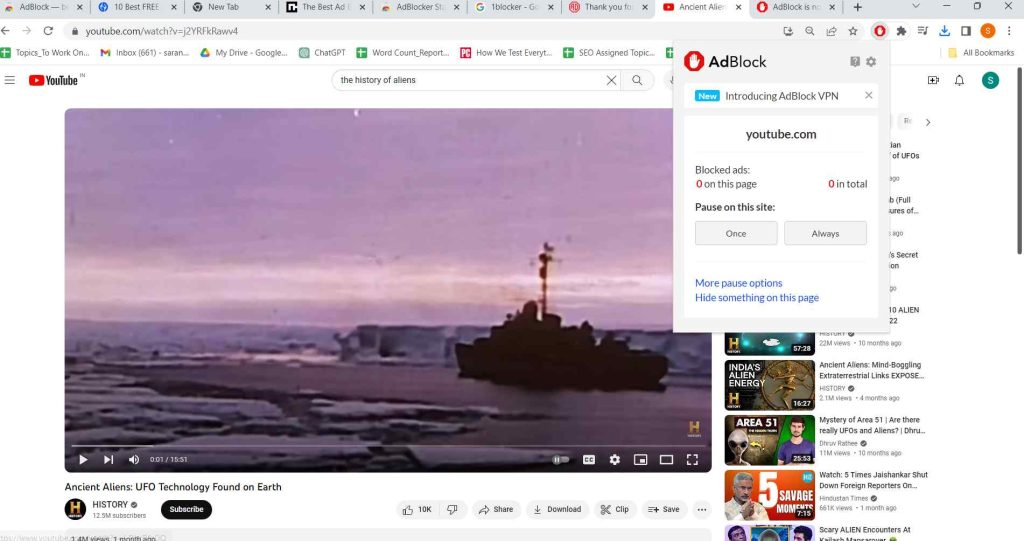Create a Clip of the video
This screenshot has height=541, width=1024.
click(615, 510)
